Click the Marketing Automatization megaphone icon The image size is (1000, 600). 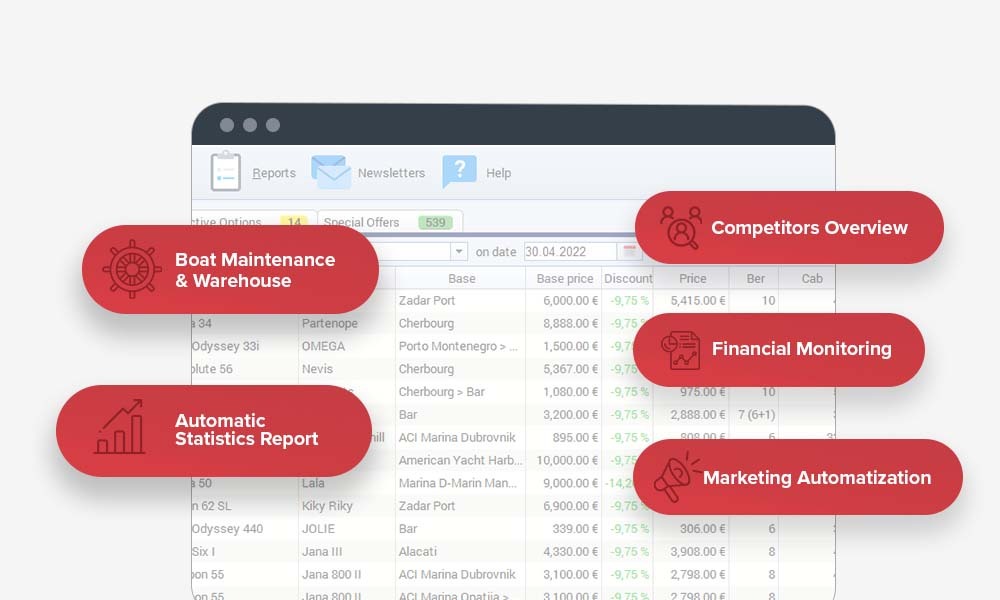676,477
